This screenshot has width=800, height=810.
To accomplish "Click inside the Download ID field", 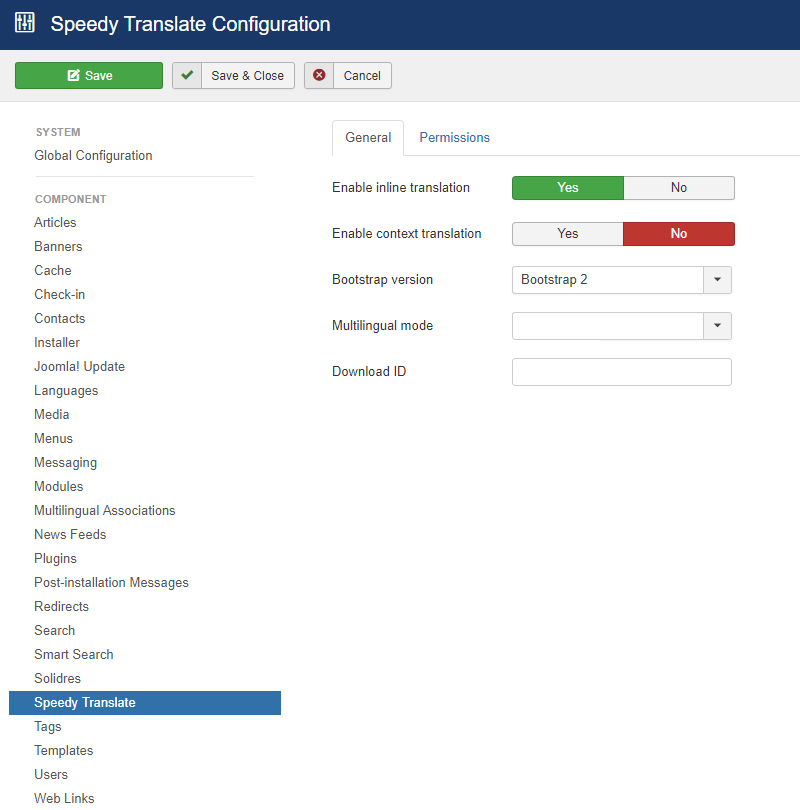I will pyautogui.click(x=621, y=372).
